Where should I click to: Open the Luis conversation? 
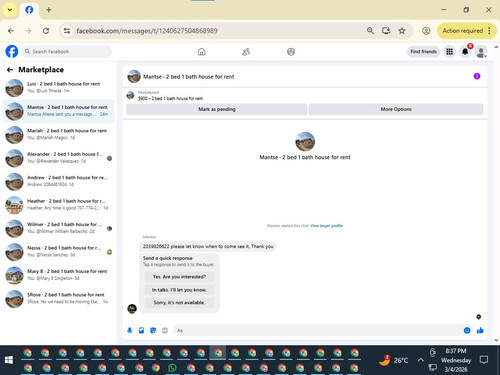point(59,88)
